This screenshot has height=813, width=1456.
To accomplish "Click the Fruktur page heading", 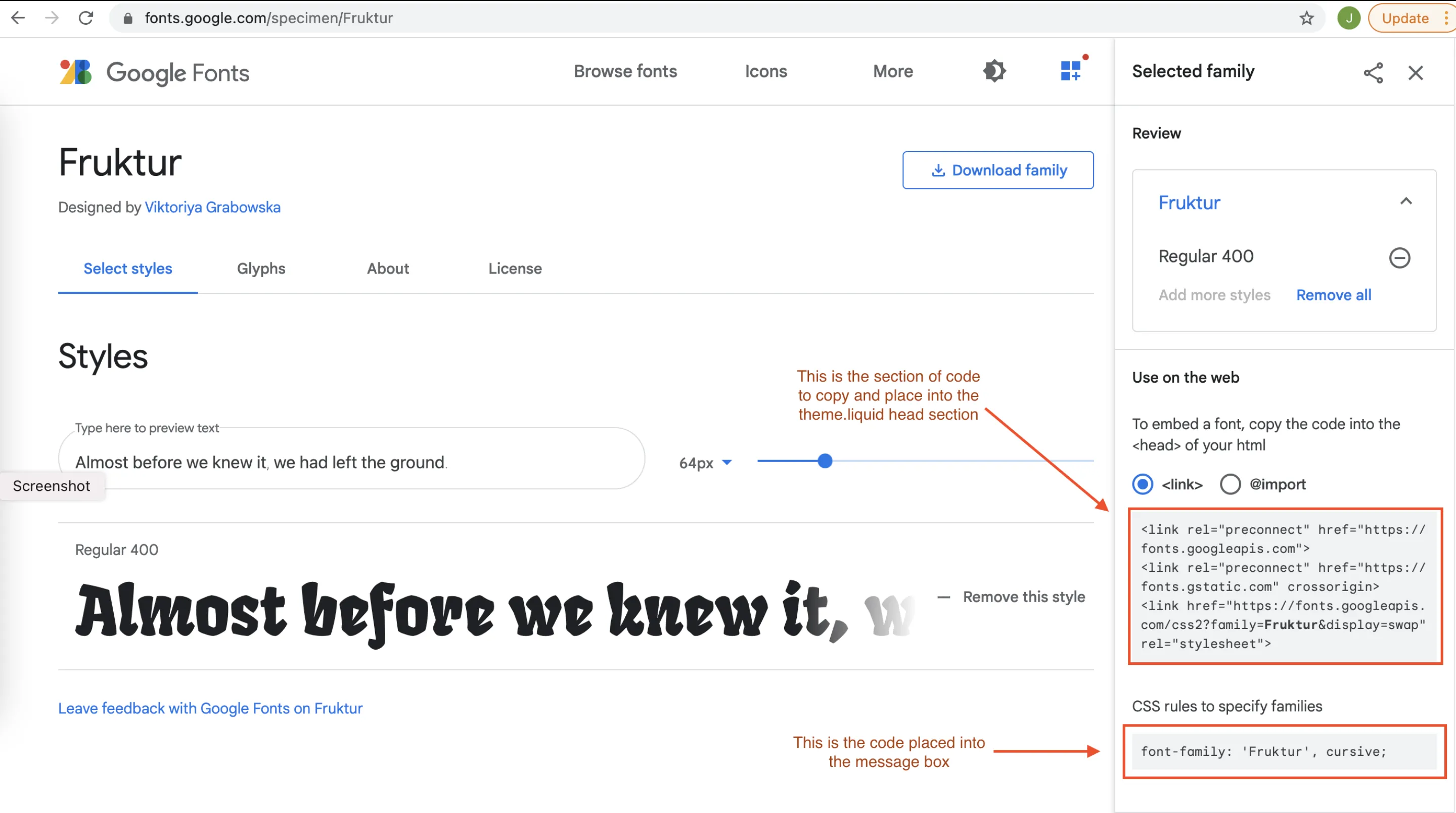I will (120, 163).
